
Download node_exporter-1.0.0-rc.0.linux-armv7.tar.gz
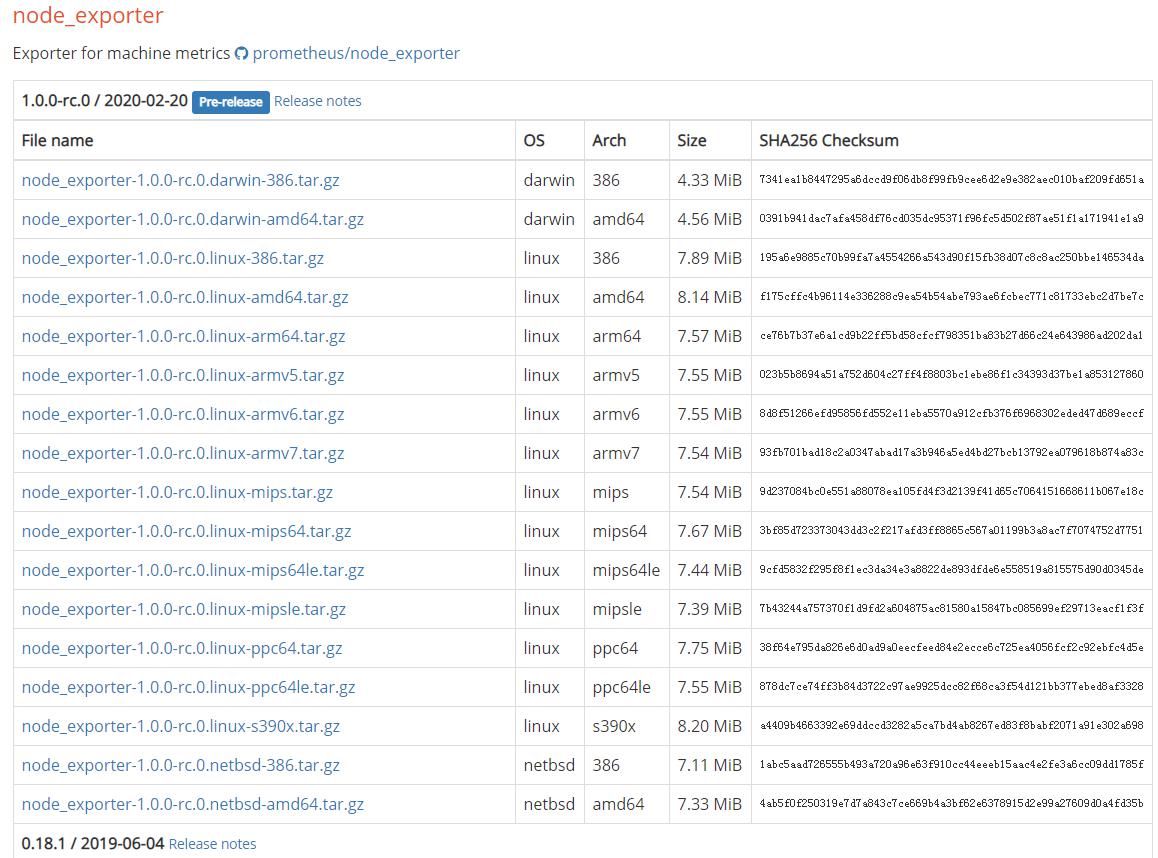coord(182,453)
